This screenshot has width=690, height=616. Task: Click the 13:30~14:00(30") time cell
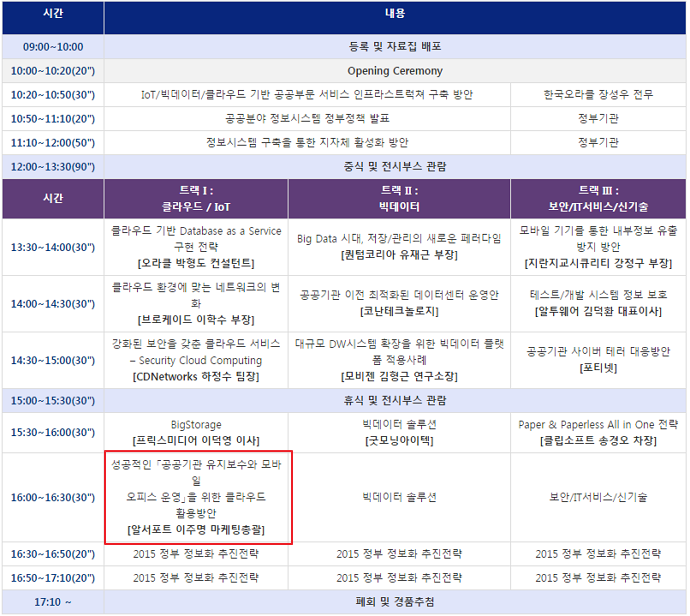(x=53, y=247)
